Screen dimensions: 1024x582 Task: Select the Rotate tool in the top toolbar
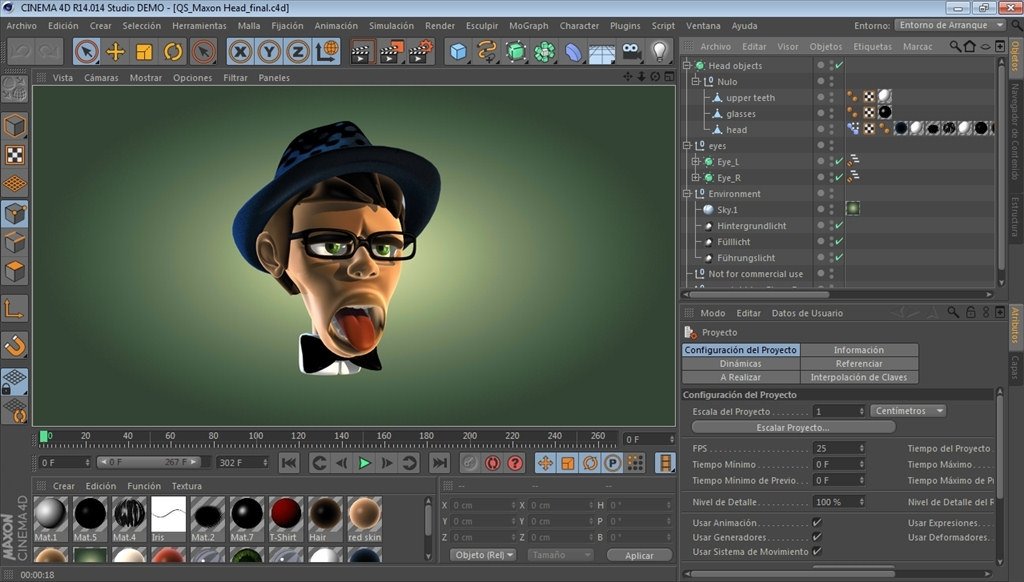(174, 51)
